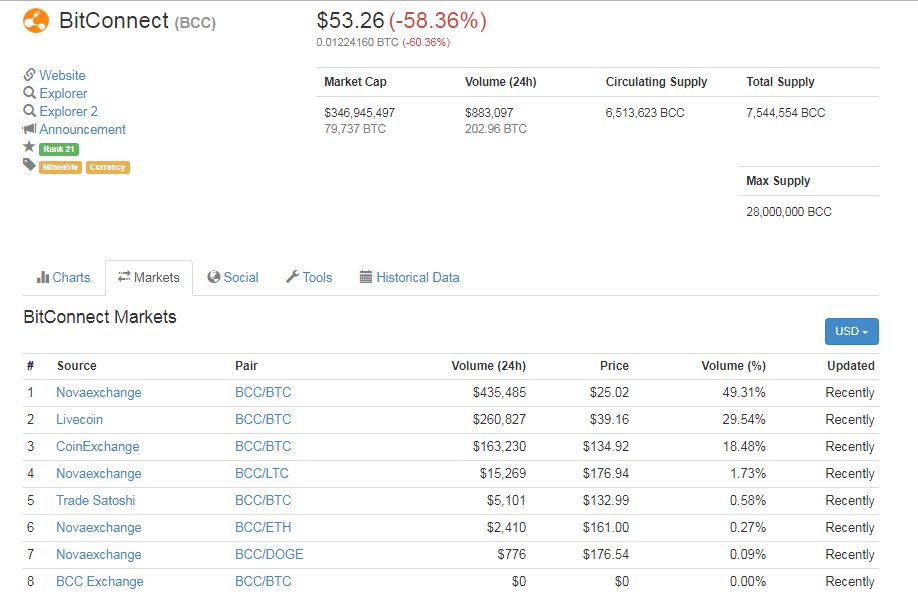The height and width of the screenshot is (604, 918).
Task: Click the Volume (%) column header
Action: [734, 365]
